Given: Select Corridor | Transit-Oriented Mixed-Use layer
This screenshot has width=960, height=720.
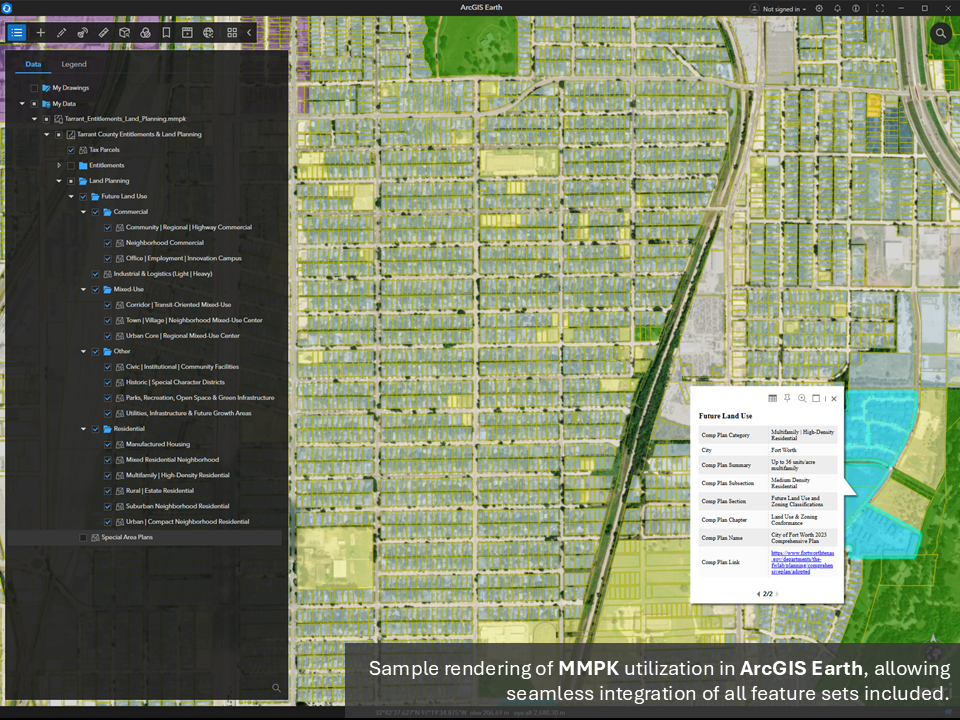Looking at the screenshot, I should (x=178, y=305).
